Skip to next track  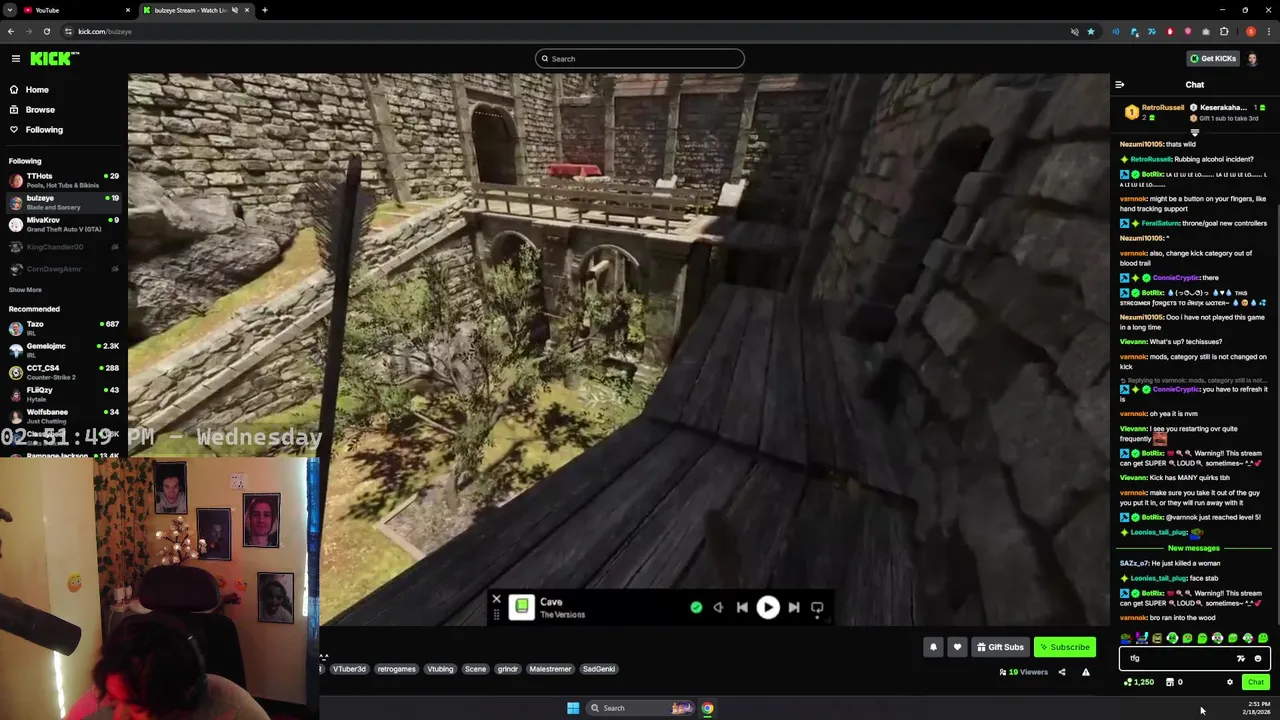[x=793, y=608]
